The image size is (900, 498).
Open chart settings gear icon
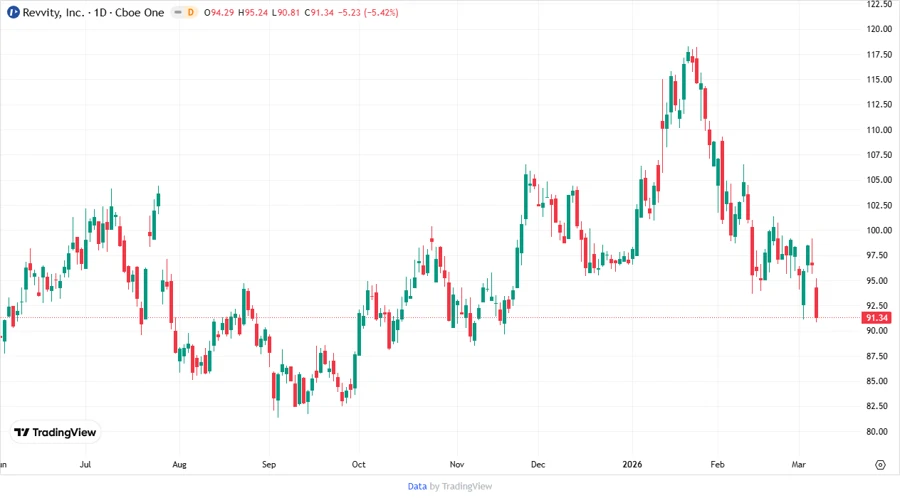click(x=880, y=465)
